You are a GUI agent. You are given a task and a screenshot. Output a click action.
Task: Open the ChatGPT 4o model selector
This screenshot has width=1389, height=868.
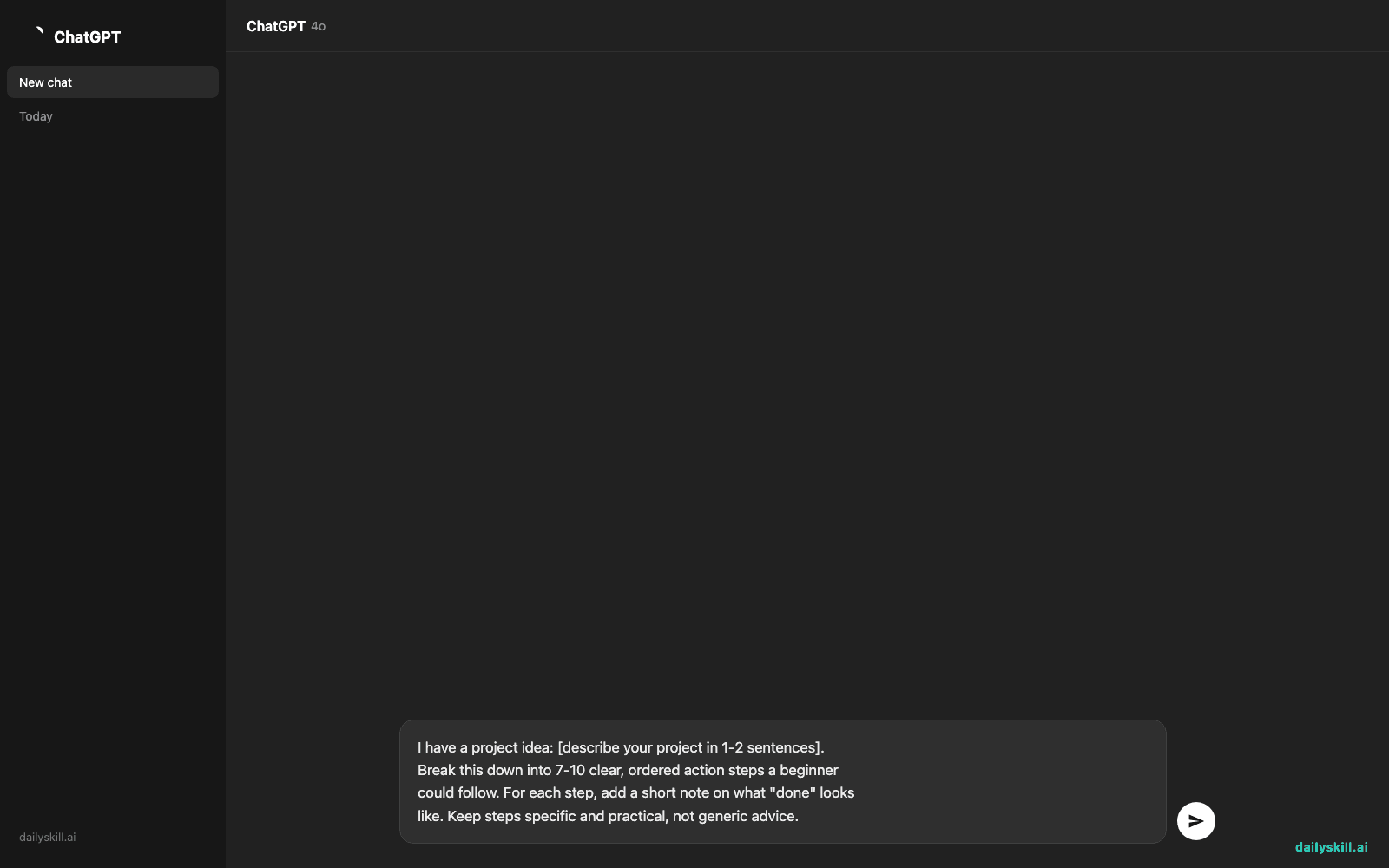[x=286, y=26]
